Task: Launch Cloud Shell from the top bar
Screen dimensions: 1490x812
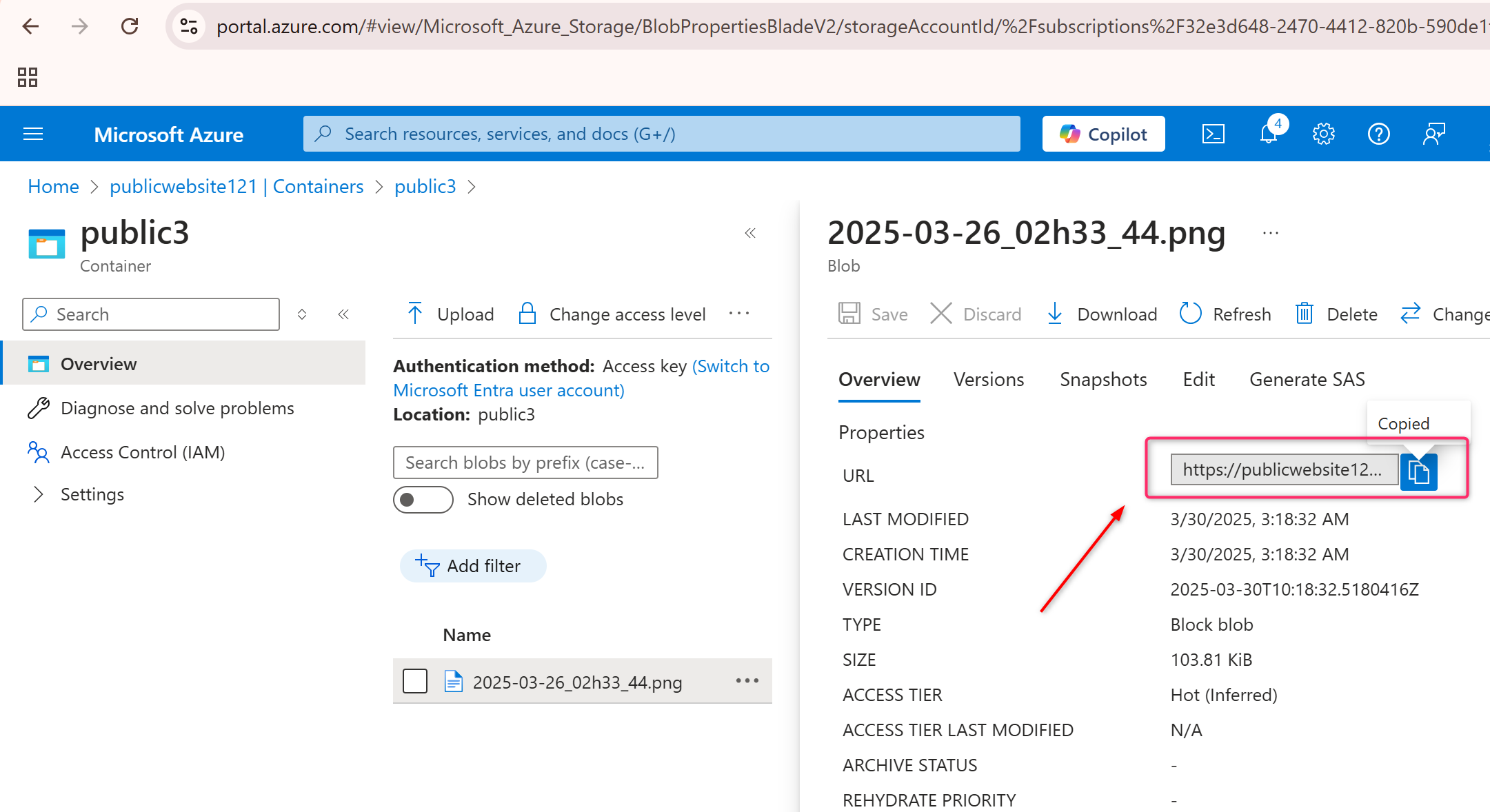Action: (1213, 134)
